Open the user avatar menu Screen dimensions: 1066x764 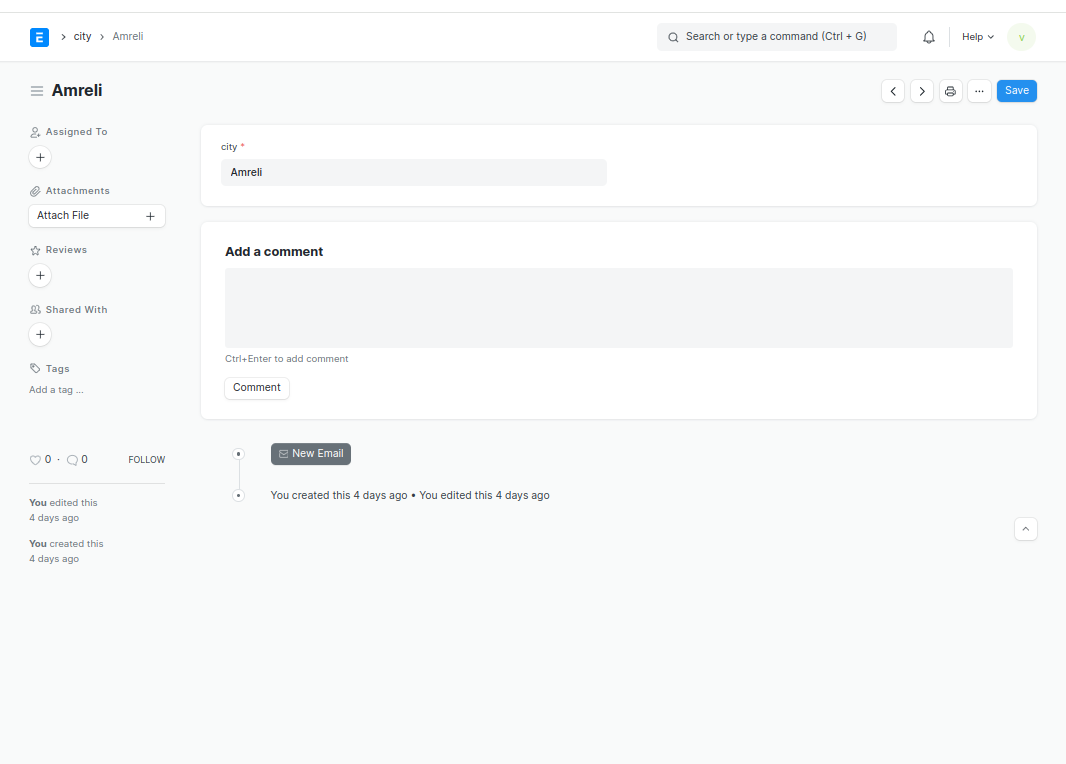click(x=1021, y=37)
